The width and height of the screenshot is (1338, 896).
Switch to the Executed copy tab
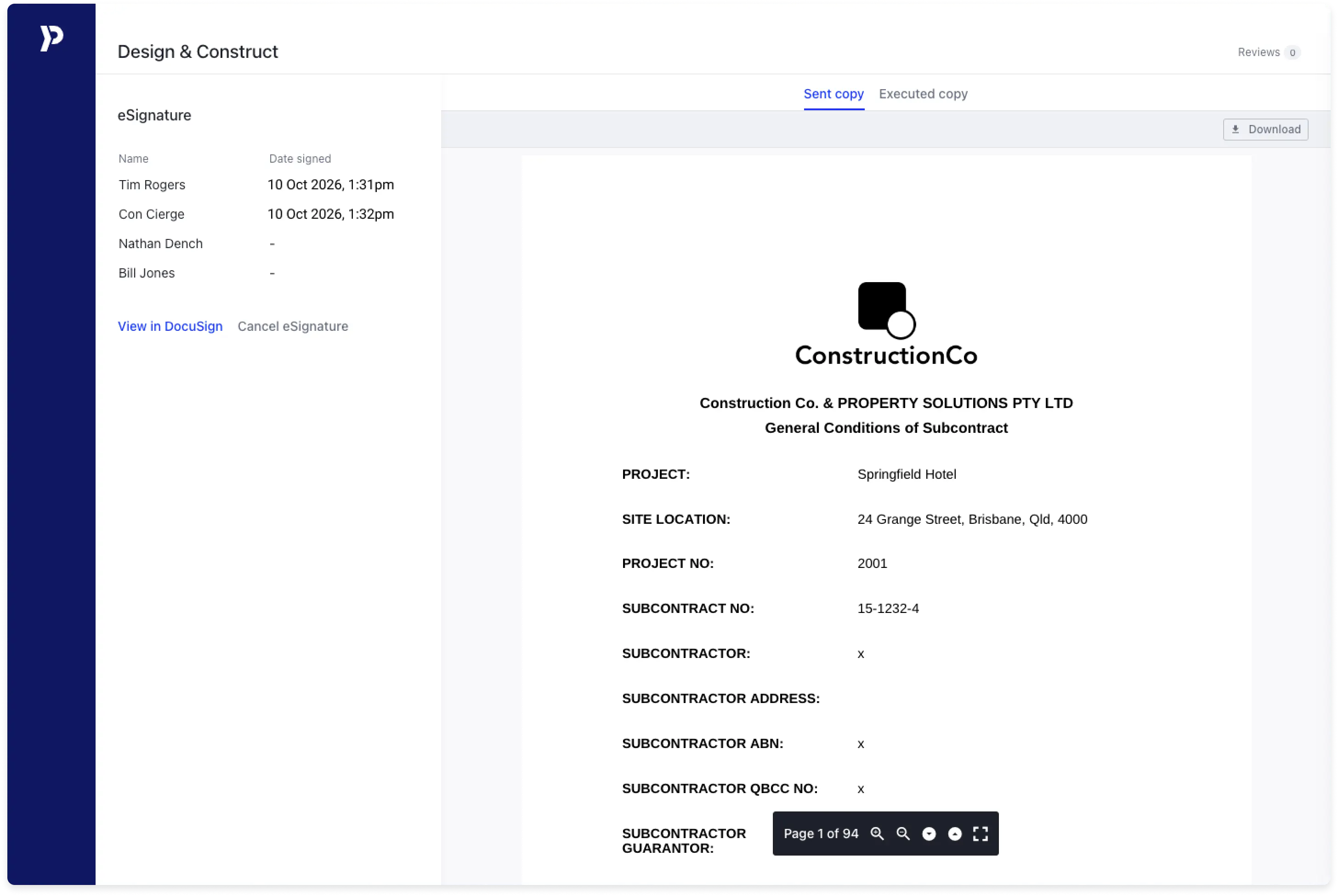[923, 94]
